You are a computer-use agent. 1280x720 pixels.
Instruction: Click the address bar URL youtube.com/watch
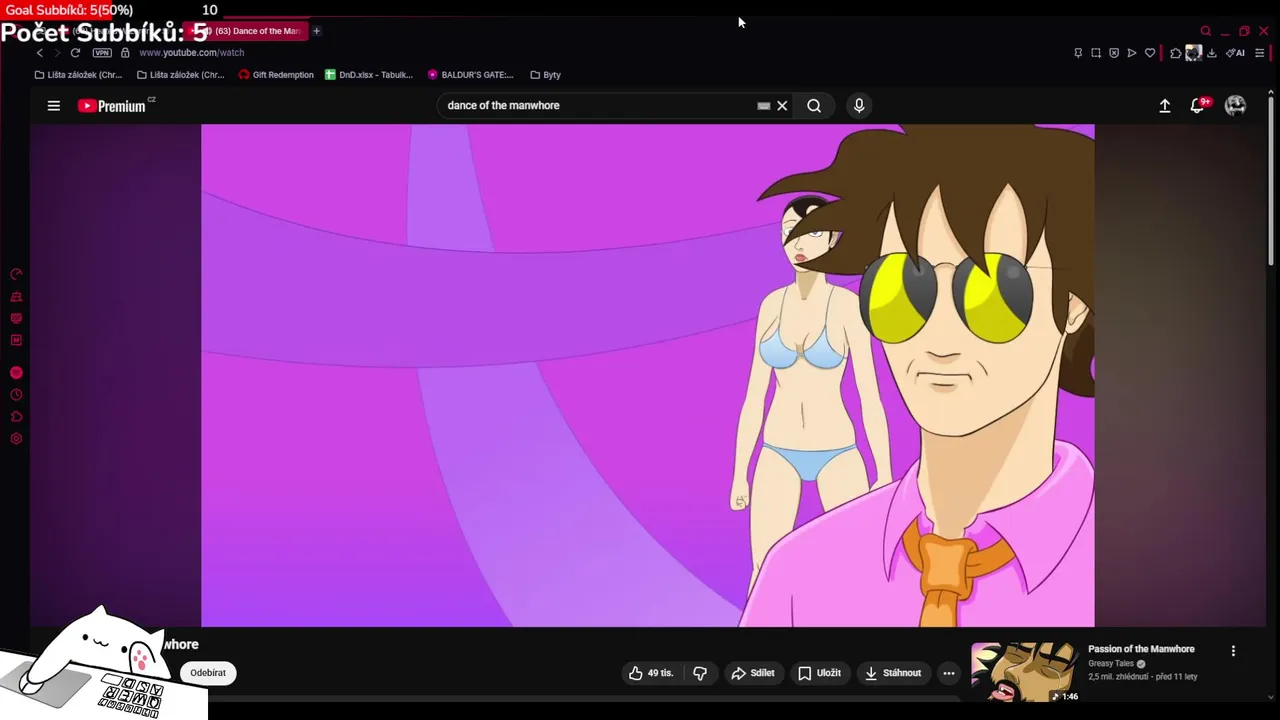coord(192,52)
